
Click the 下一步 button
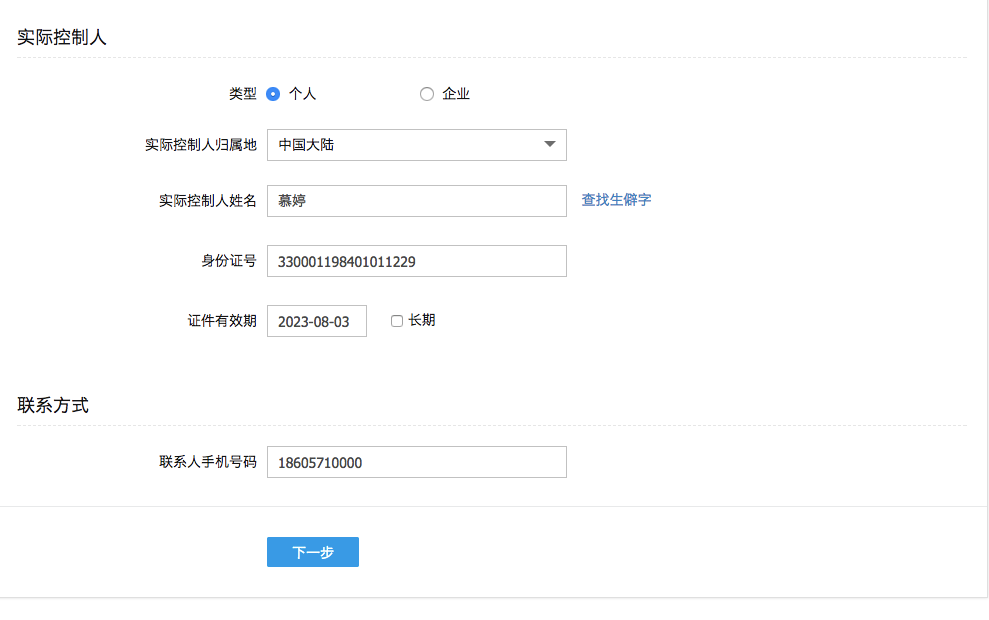(x=313, y=552)
